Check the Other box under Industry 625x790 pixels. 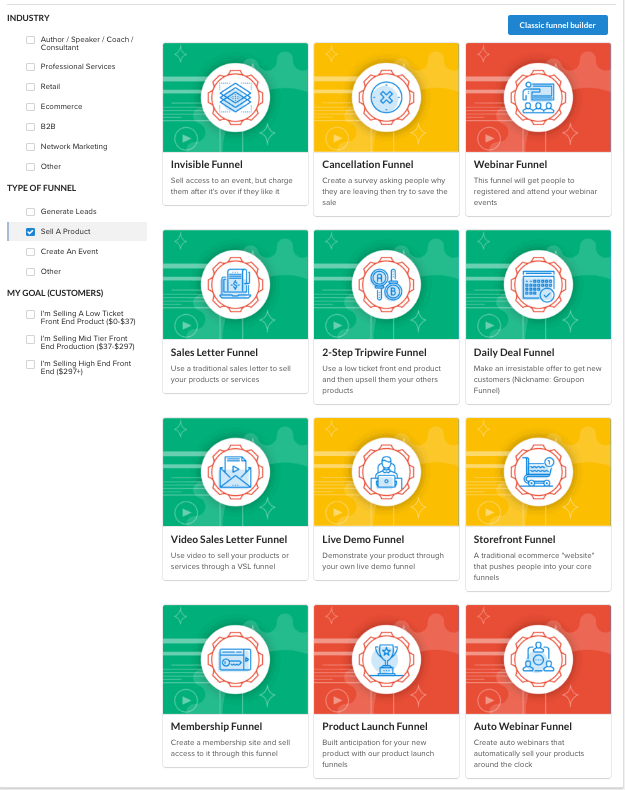pos(31,167)
